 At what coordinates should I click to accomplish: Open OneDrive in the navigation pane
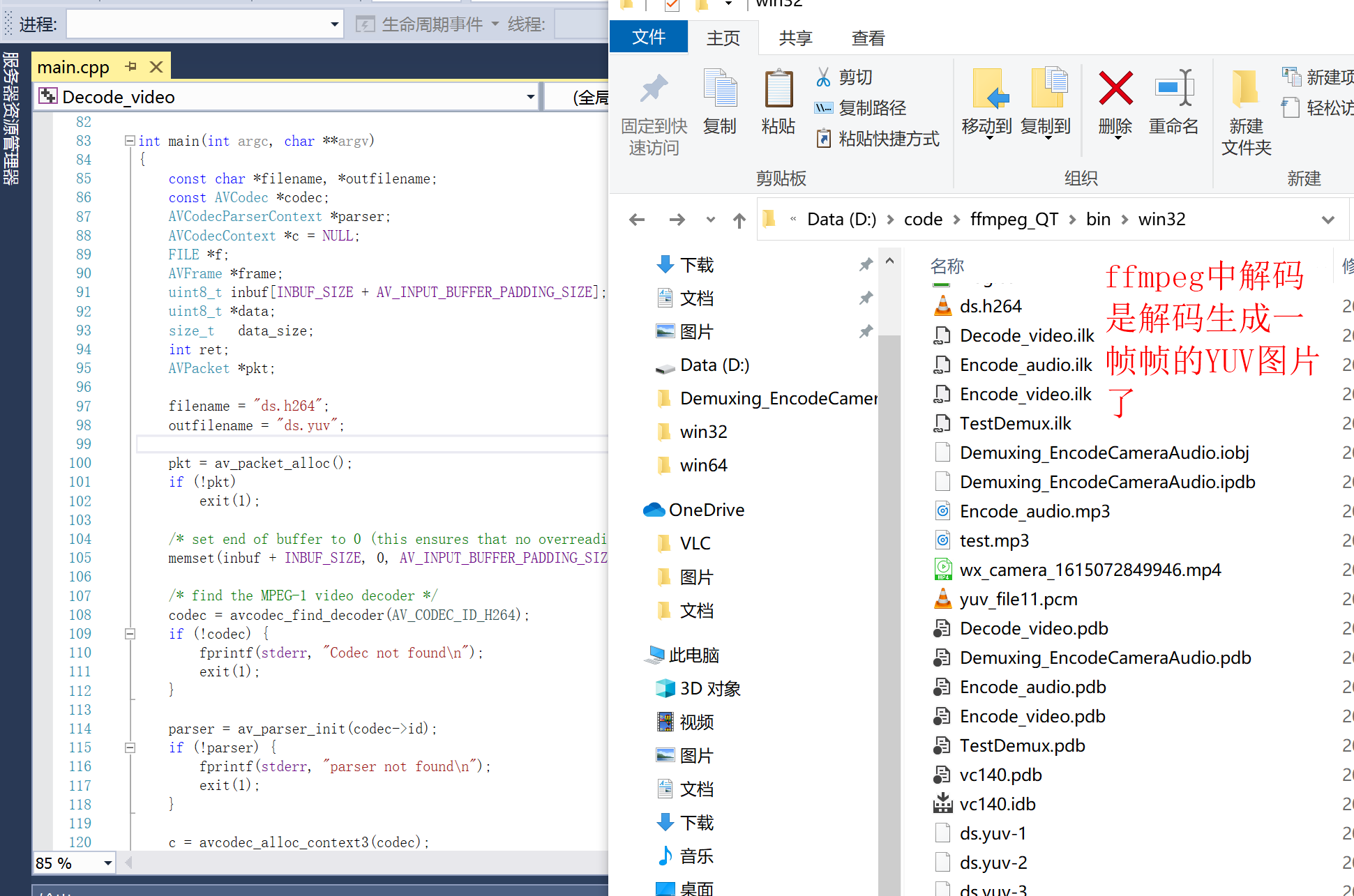(x=706, y=510)
